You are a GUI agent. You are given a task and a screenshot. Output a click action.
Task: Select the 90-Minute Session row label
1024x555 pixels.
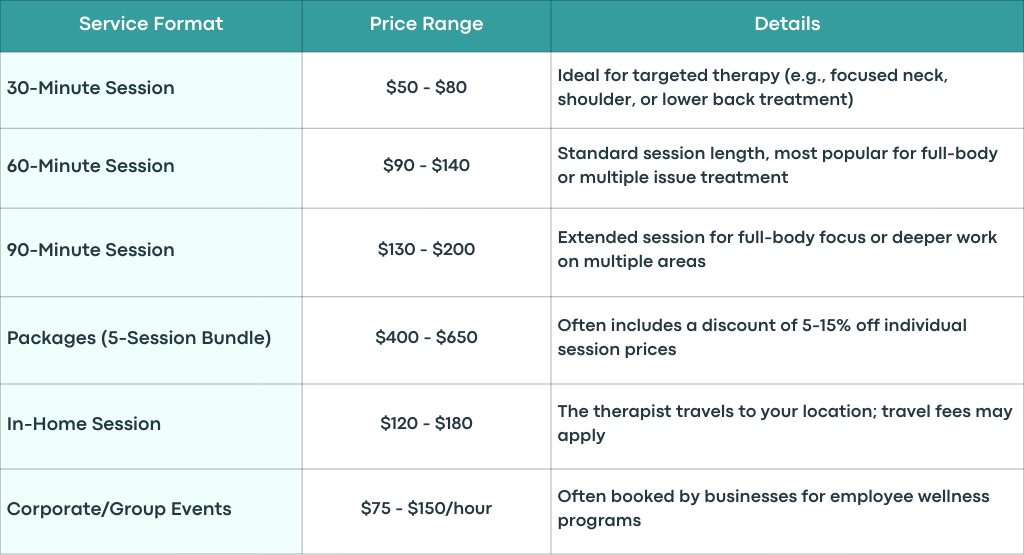[x=91, y=250]
